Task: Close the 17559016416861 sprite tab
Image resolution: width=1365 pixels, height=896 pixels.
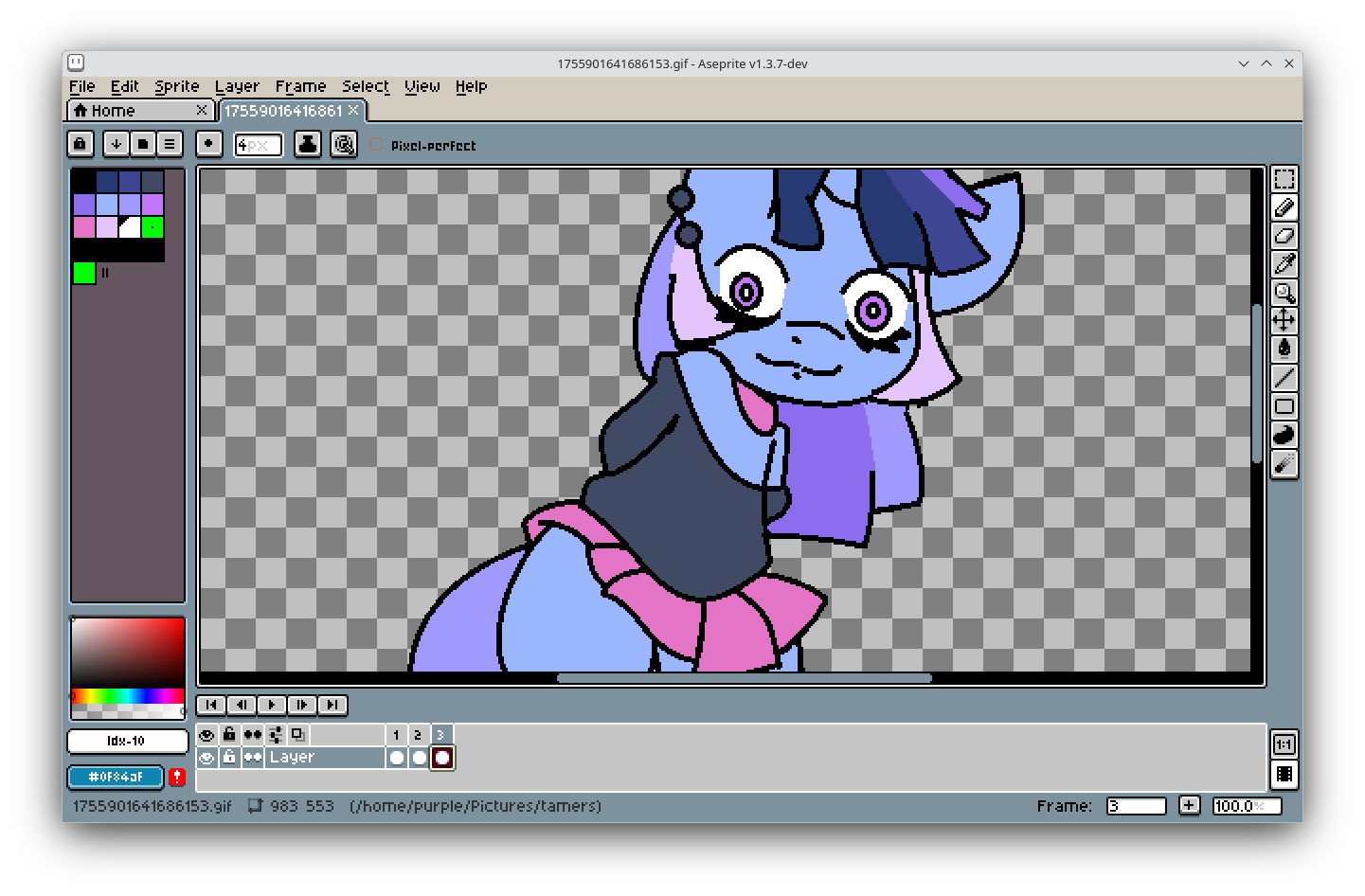Action: 353,111
